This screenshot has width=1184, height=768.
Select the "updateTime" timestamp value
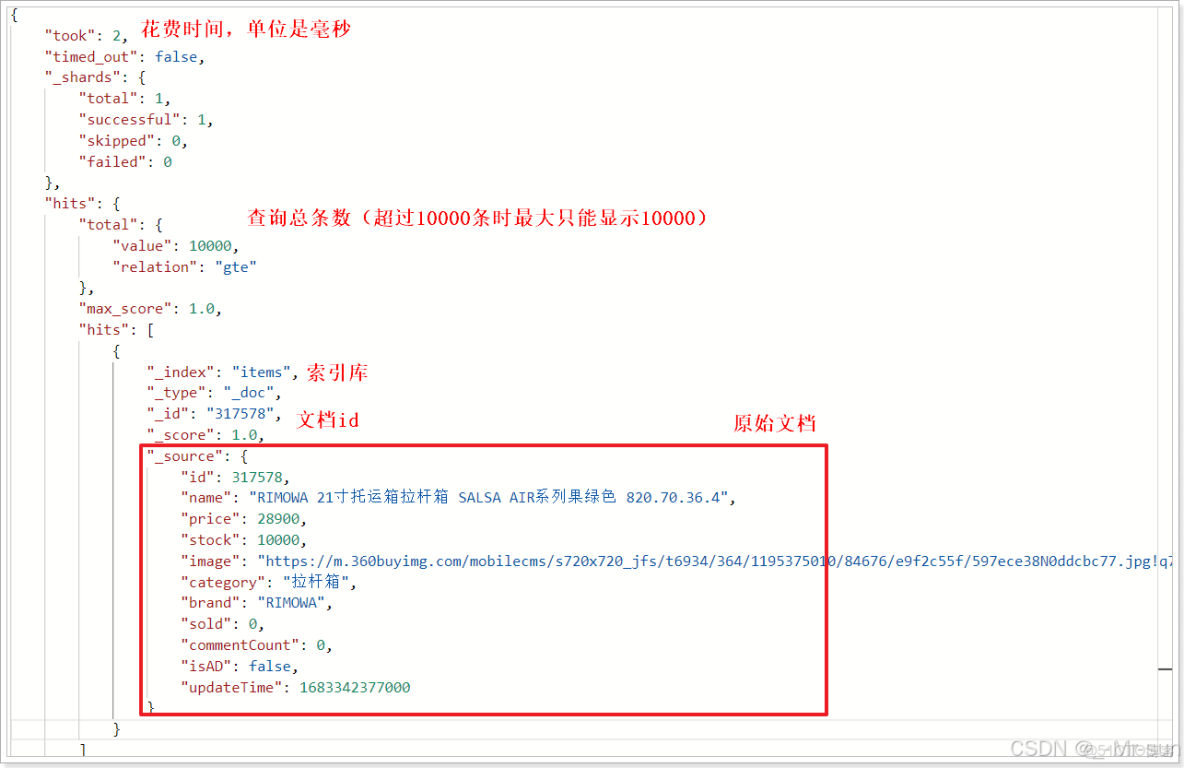click(355, 687)
